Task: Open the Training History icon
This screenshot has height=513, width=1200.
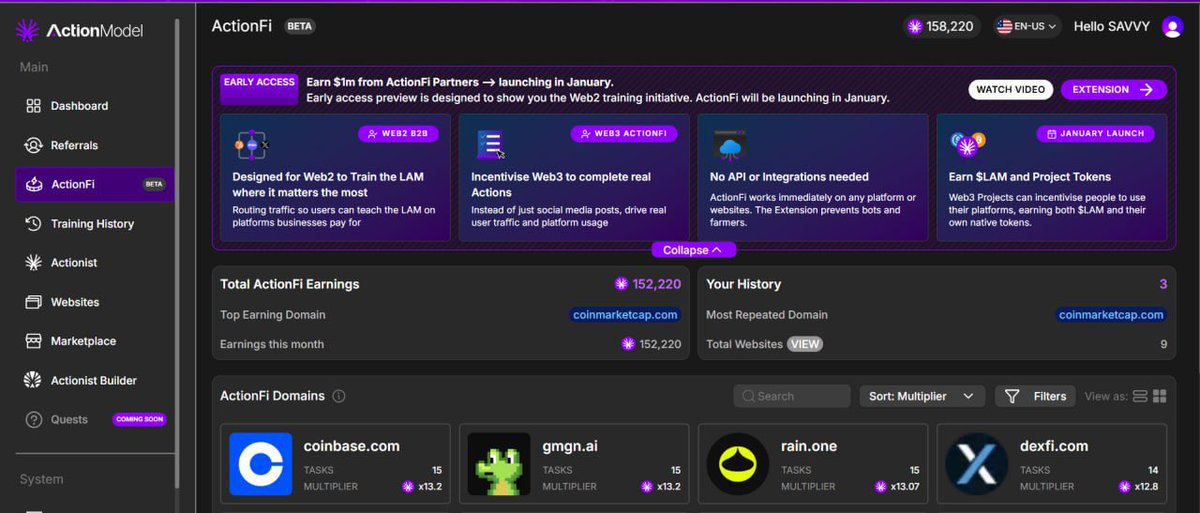Action: pos(33,224)
